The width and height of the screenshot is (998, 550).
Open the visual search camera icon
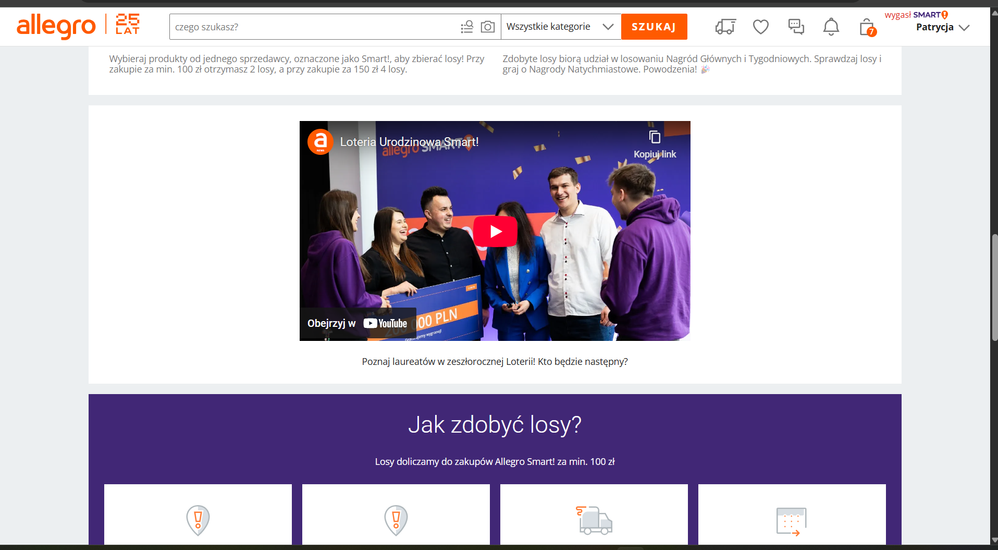(x=488, y=27)
